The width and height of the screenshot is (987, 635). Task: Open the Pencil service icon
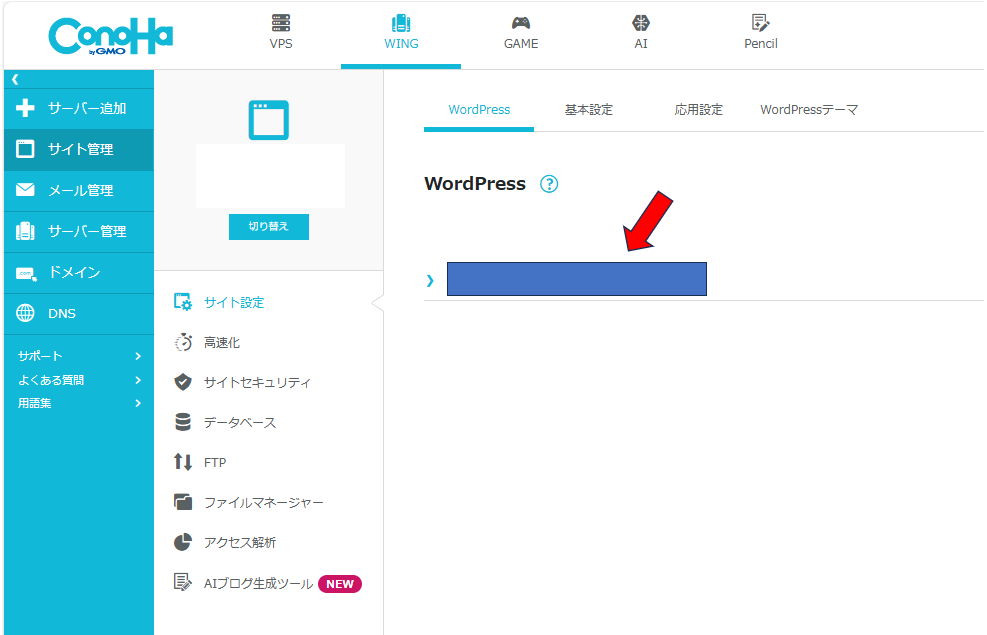(760, 23)
